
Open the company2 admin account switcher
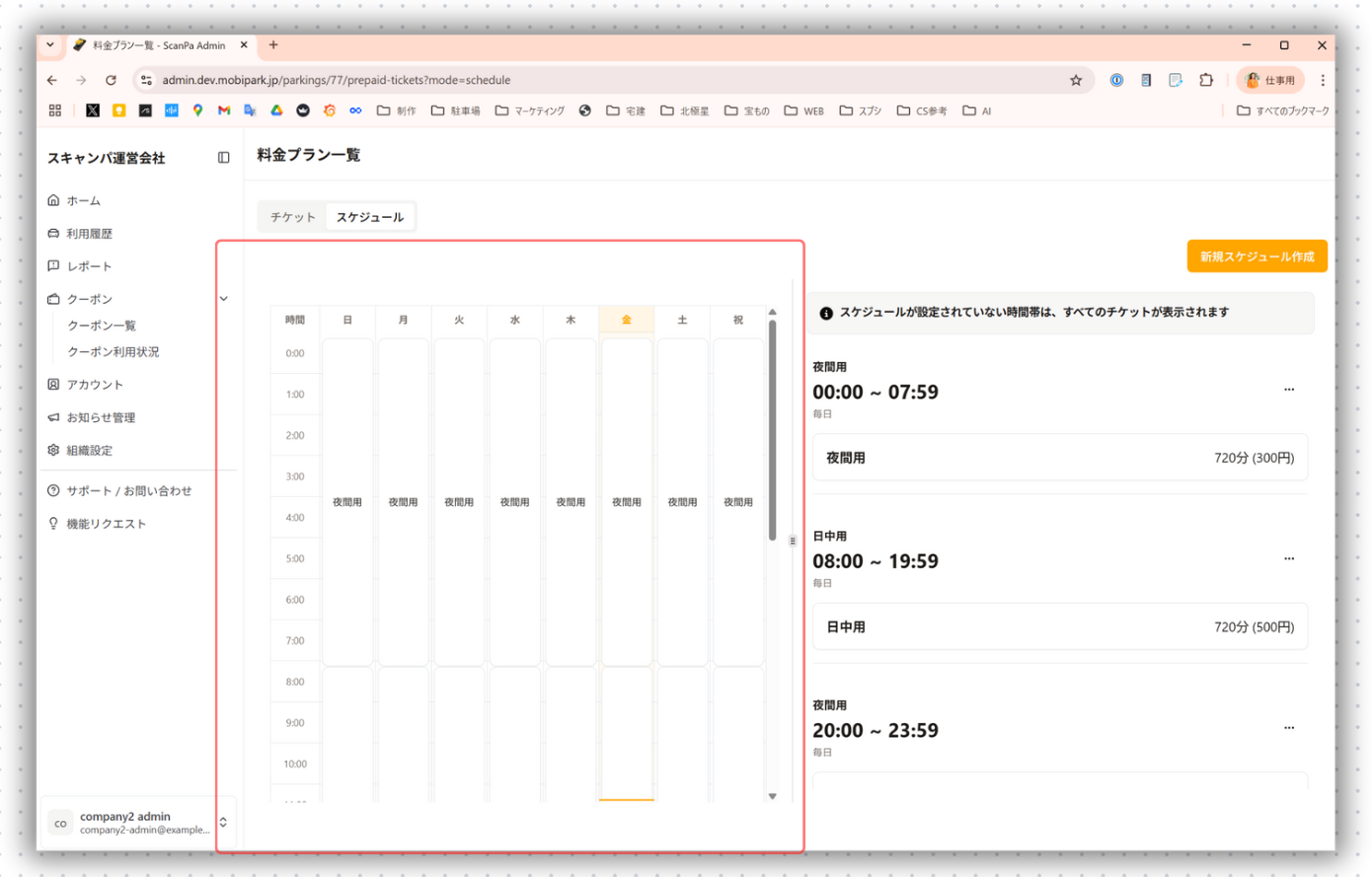click(223, 822)
